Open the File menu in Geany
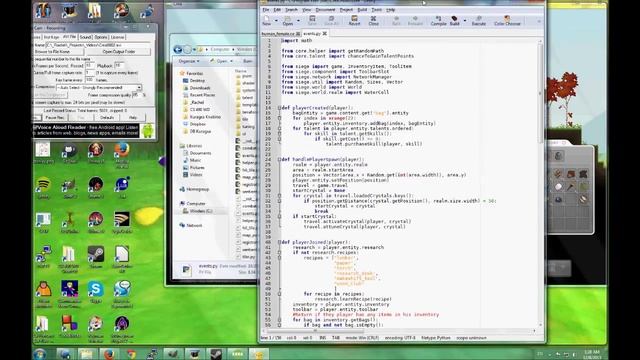Image resolution: width=640 pixels, height=360 pixels. point(266,10)
